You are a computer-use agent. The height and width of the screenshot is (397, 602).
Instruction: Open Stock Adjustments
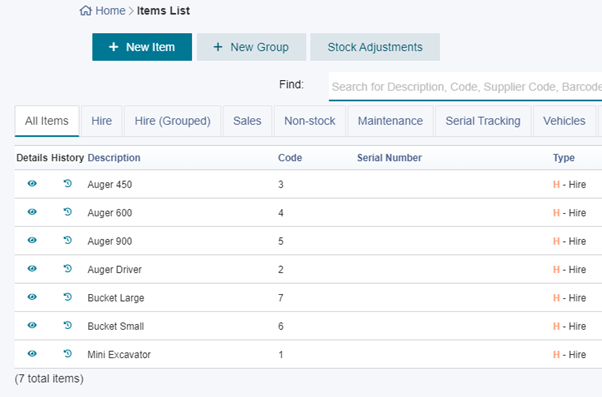pos(375,47)
